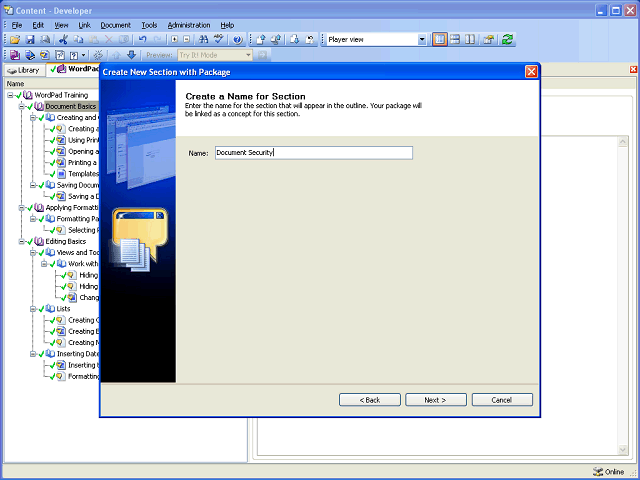
Task: Open the File menu
Action: 17,25
